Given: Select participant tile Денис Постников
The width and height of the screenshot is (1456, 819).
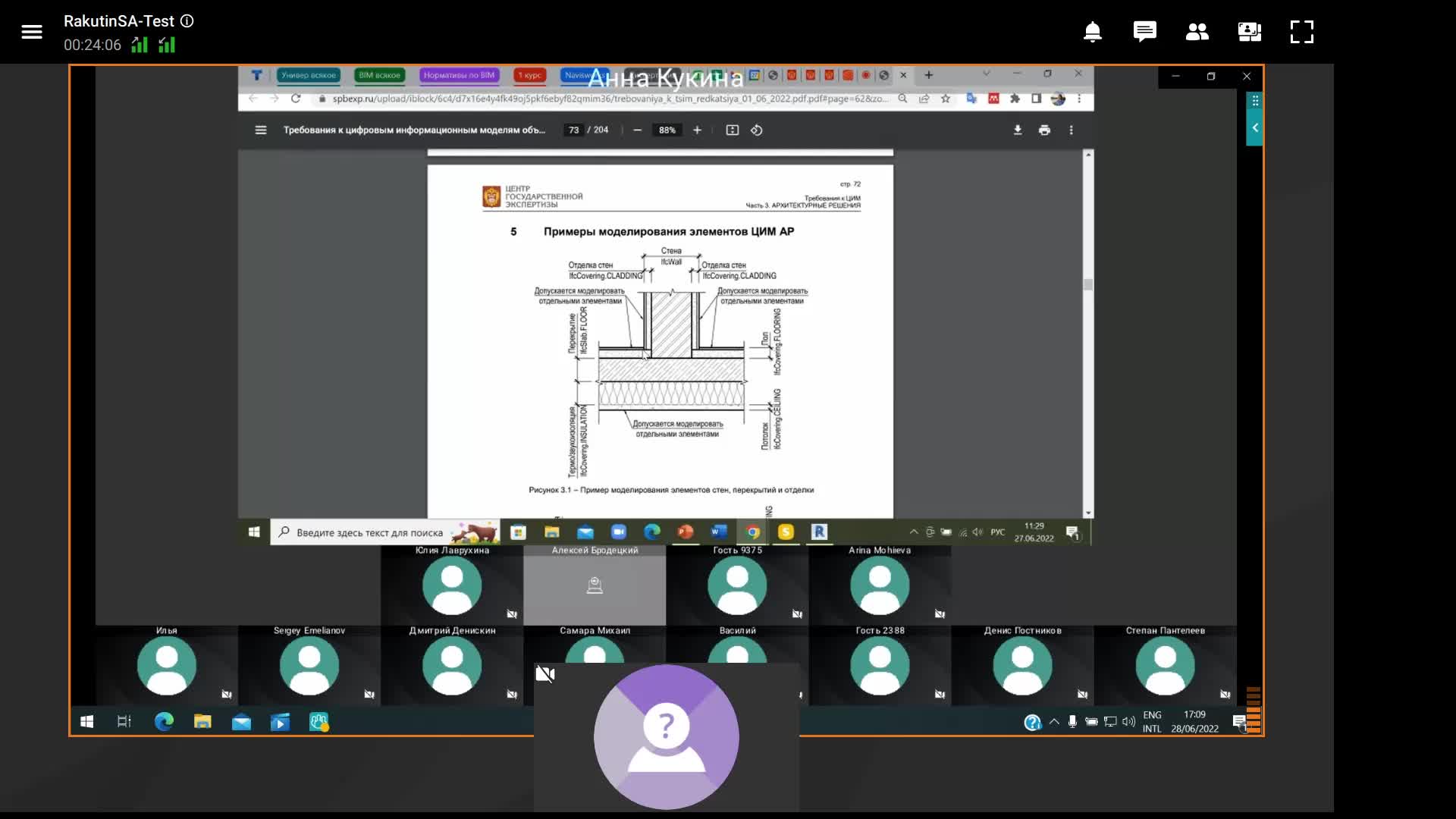Looking at the screenshot, I should [1022, 665].
